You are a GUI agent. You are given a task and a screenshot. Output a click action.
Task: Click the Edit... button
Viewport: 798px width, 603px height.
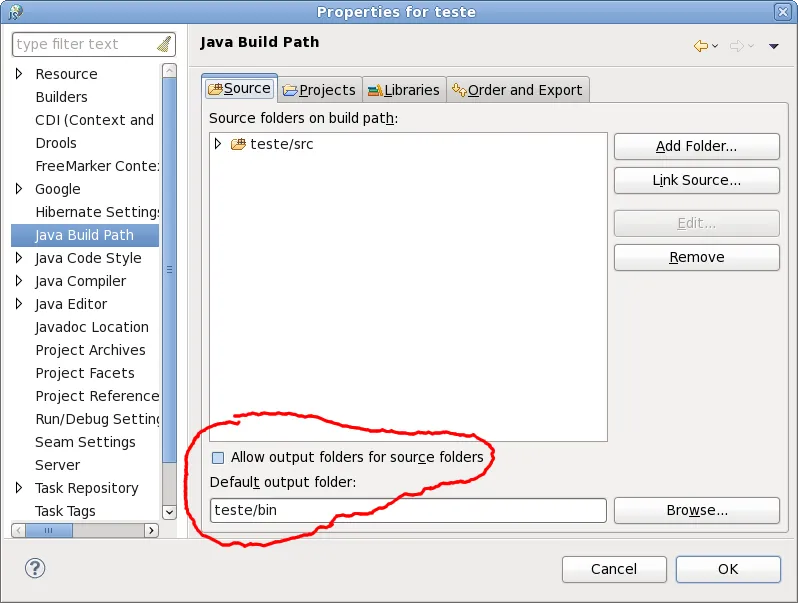697,223
